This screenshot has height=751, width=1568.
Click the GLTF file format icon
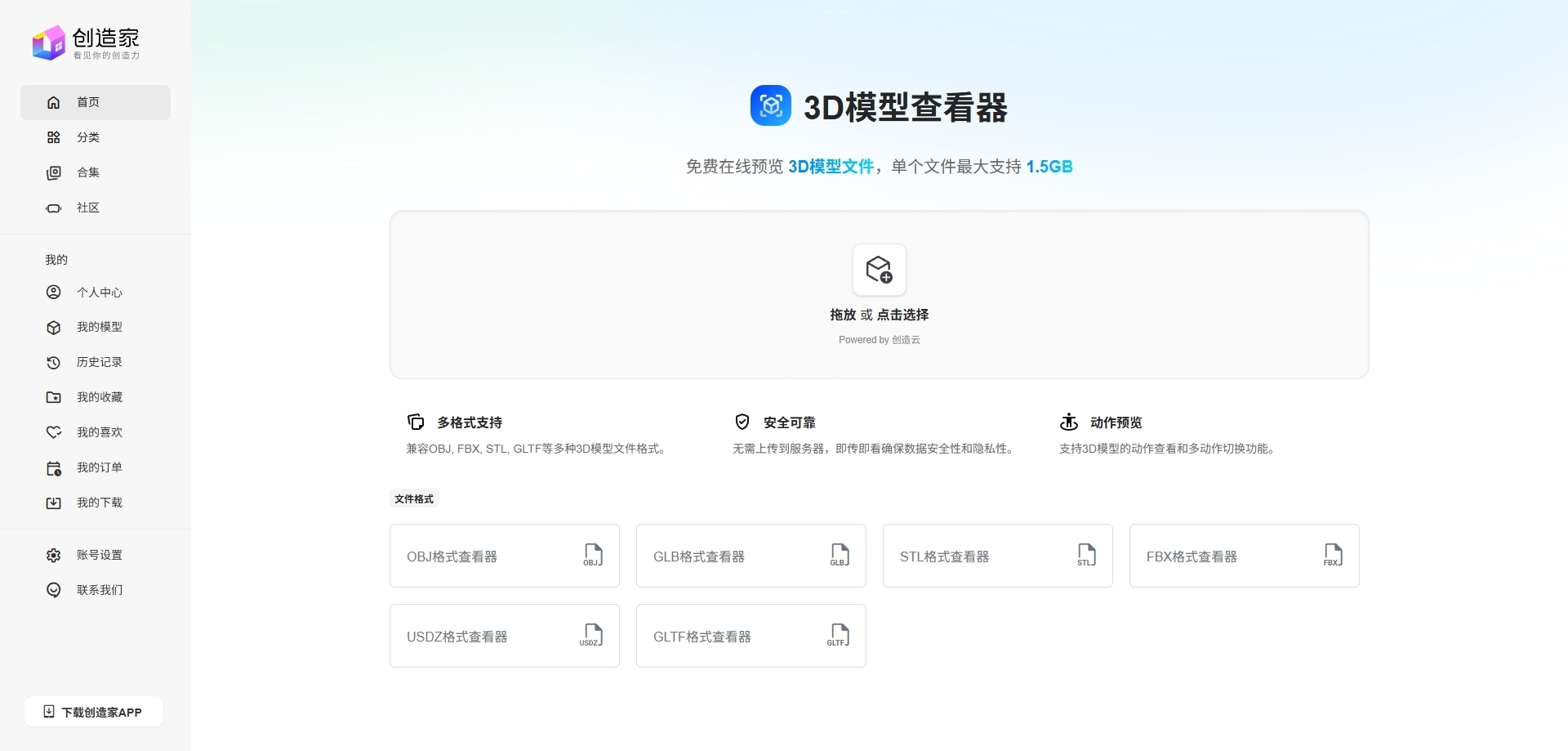(x=839, y=635)
